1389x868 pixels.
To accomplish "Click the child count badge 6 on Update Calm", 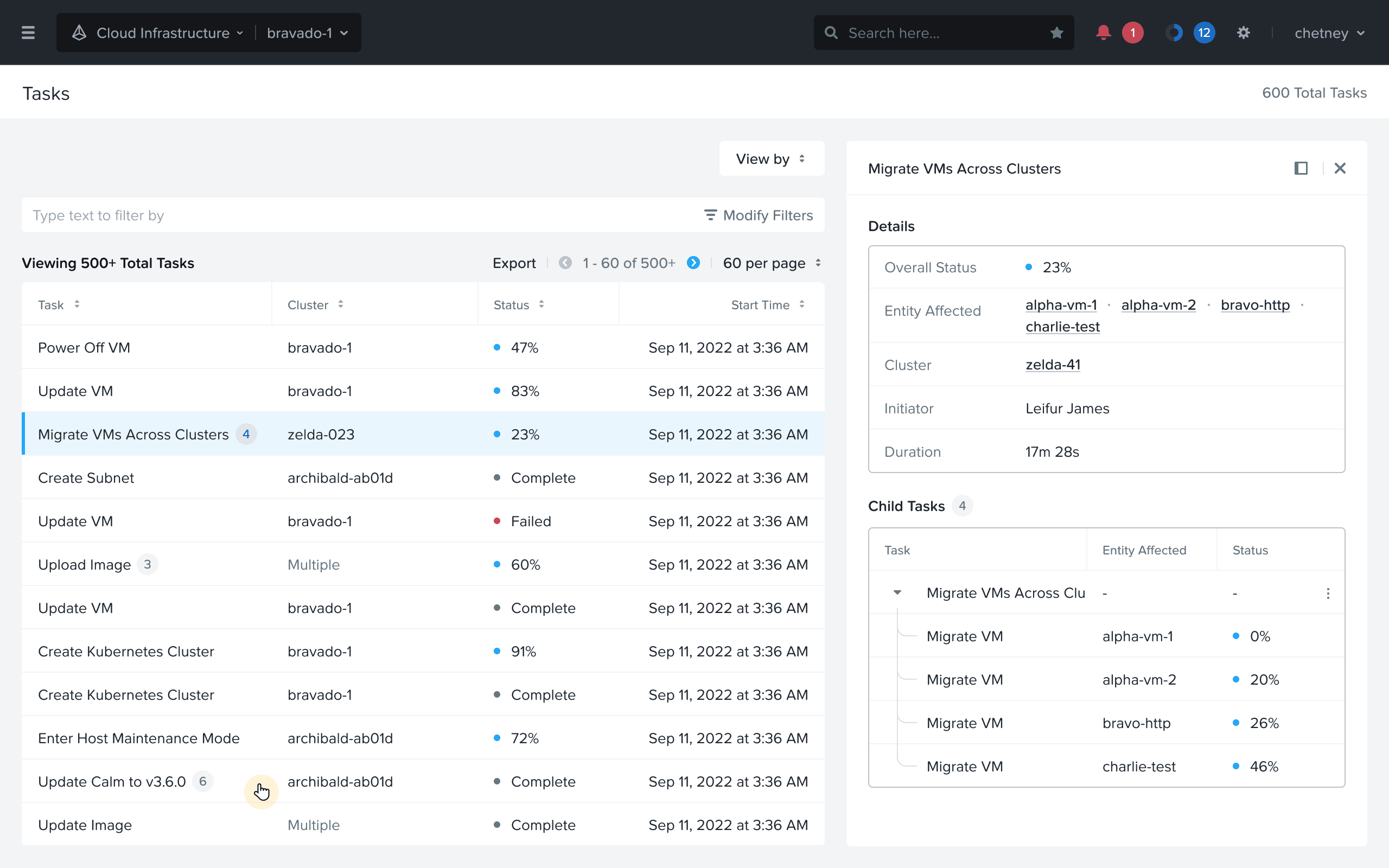I will tap(202, 781).
